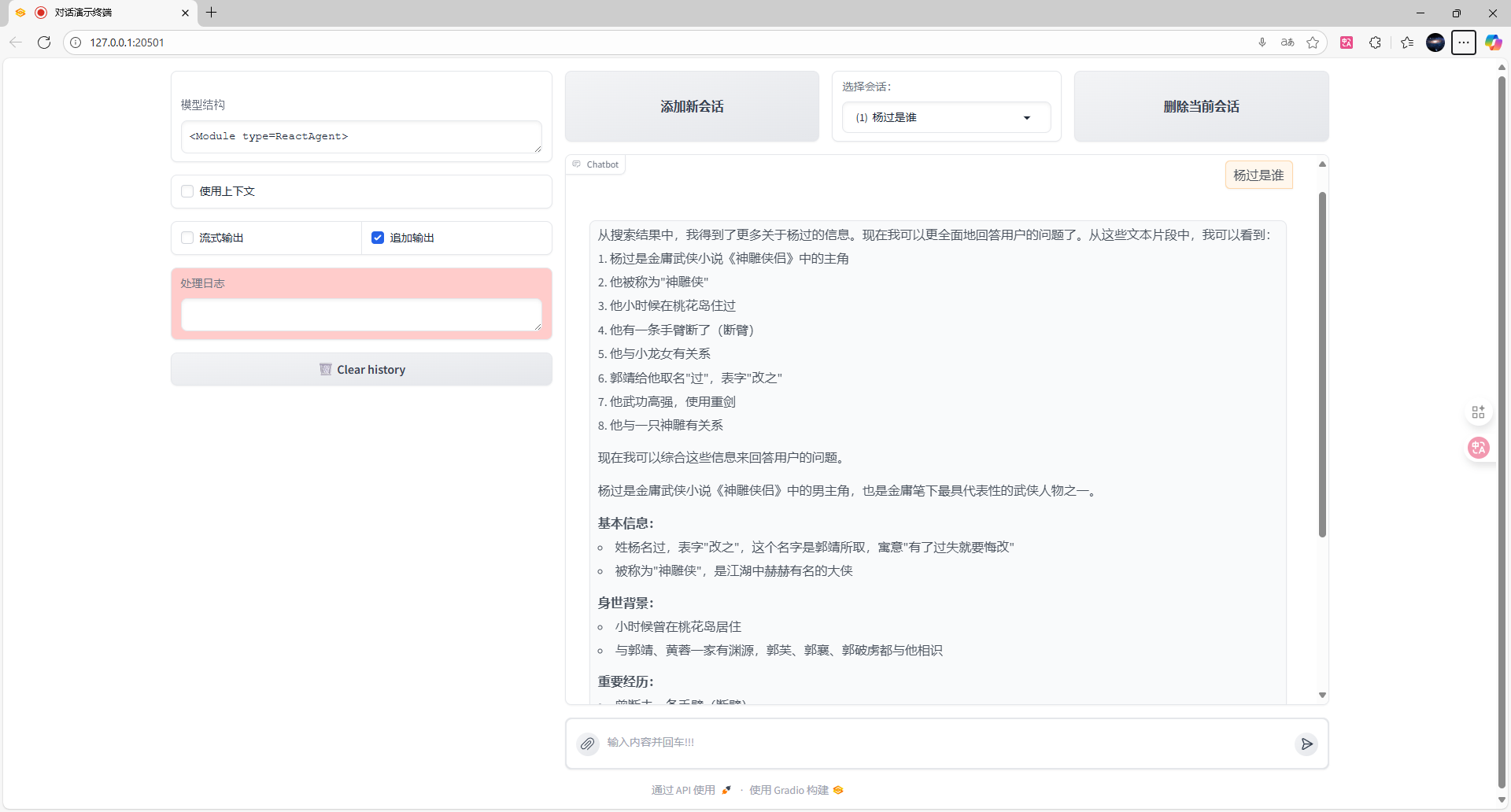Enable the 流式输出 checkbox
Viewport: 1511px width, 812px height.
(187, 237)
